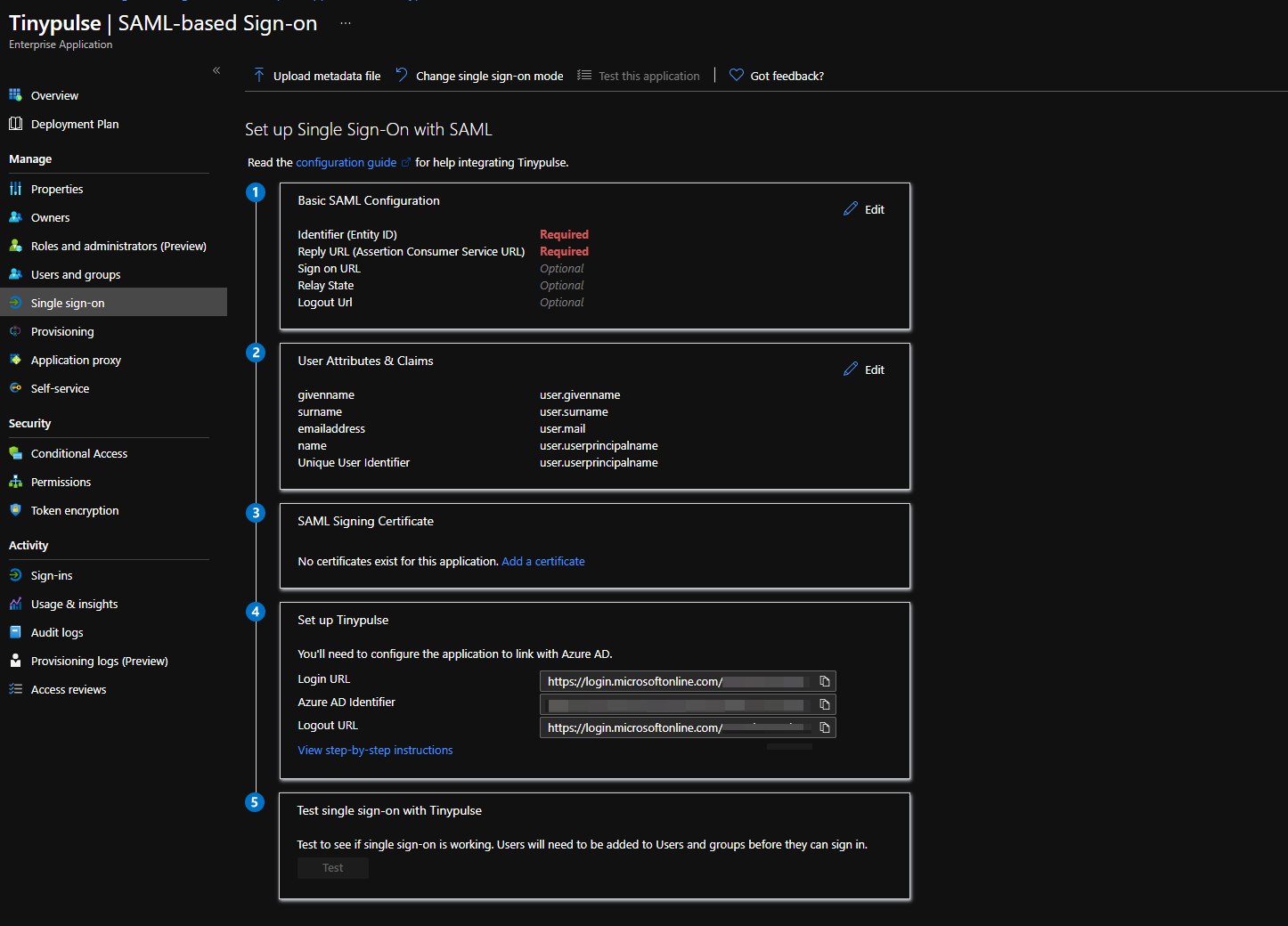Click the Owners people icon
The image size is (1288, 926).
click(x=15, y=216)
